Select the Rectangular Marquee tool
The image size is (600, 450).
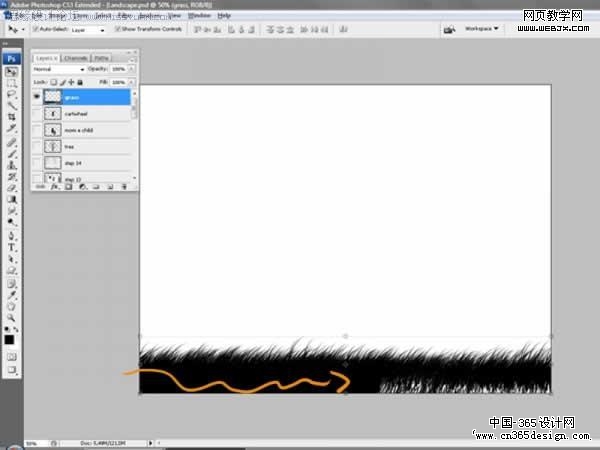pos(11,83)
